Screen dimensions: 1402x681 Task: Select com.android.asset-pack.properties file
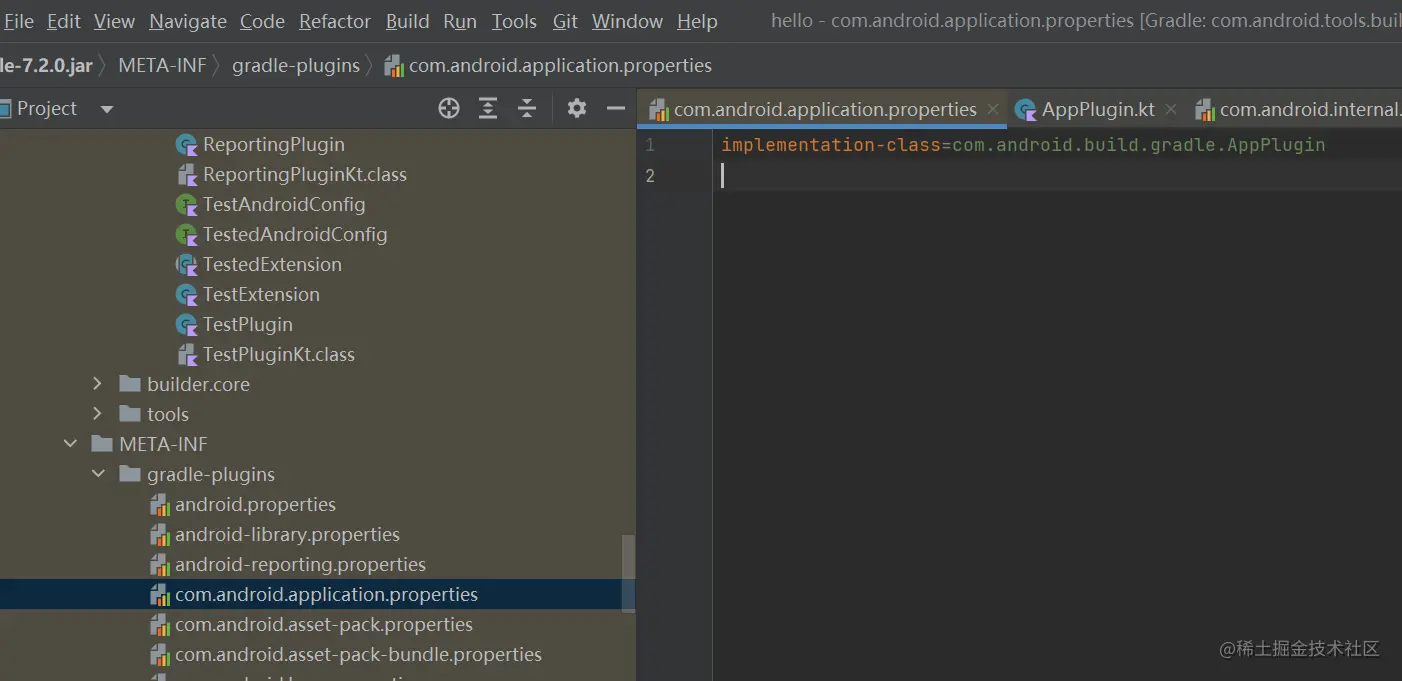[x=324, y=624]
